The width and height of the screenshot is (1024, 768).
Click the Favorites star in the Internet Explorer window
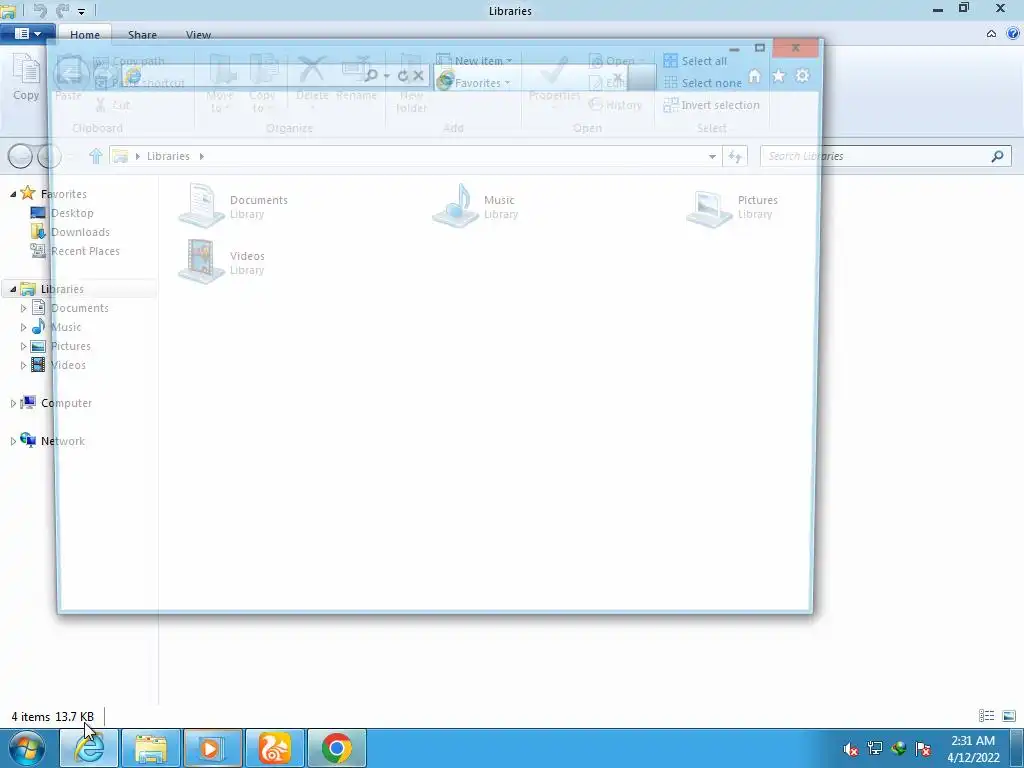coord(778,76)
